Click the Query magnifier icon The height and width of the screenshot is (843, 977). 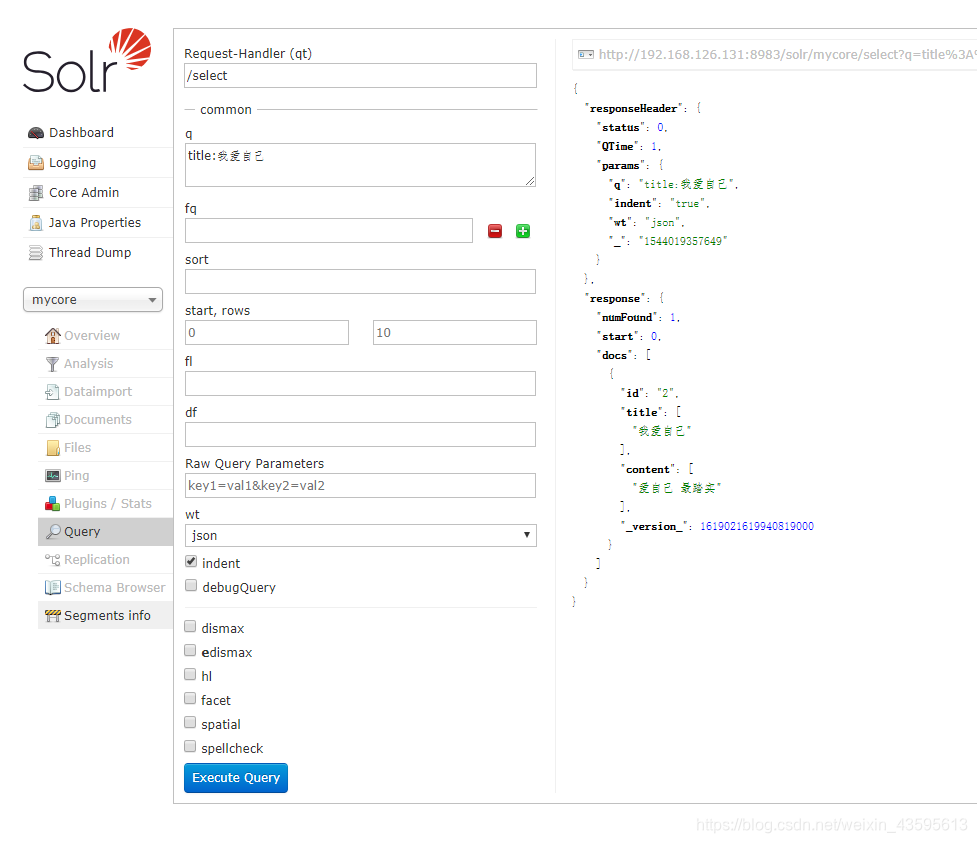pyautogui.click(x=54, y=531)
